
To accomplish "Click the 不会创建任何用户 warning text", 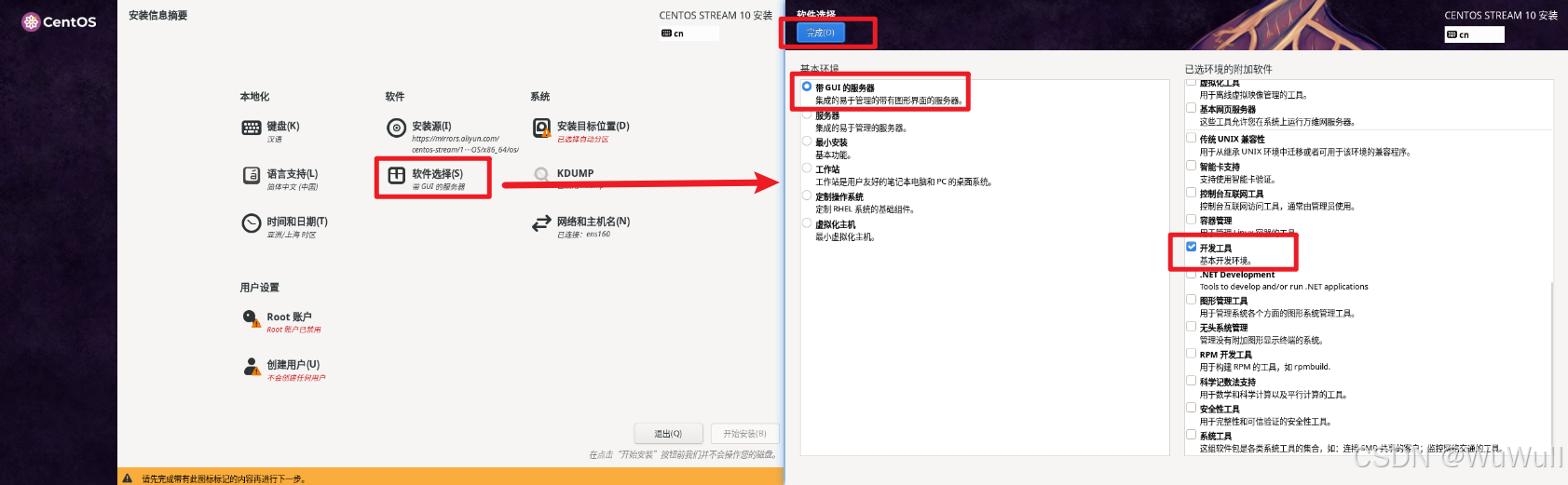I will coord(296,378).
